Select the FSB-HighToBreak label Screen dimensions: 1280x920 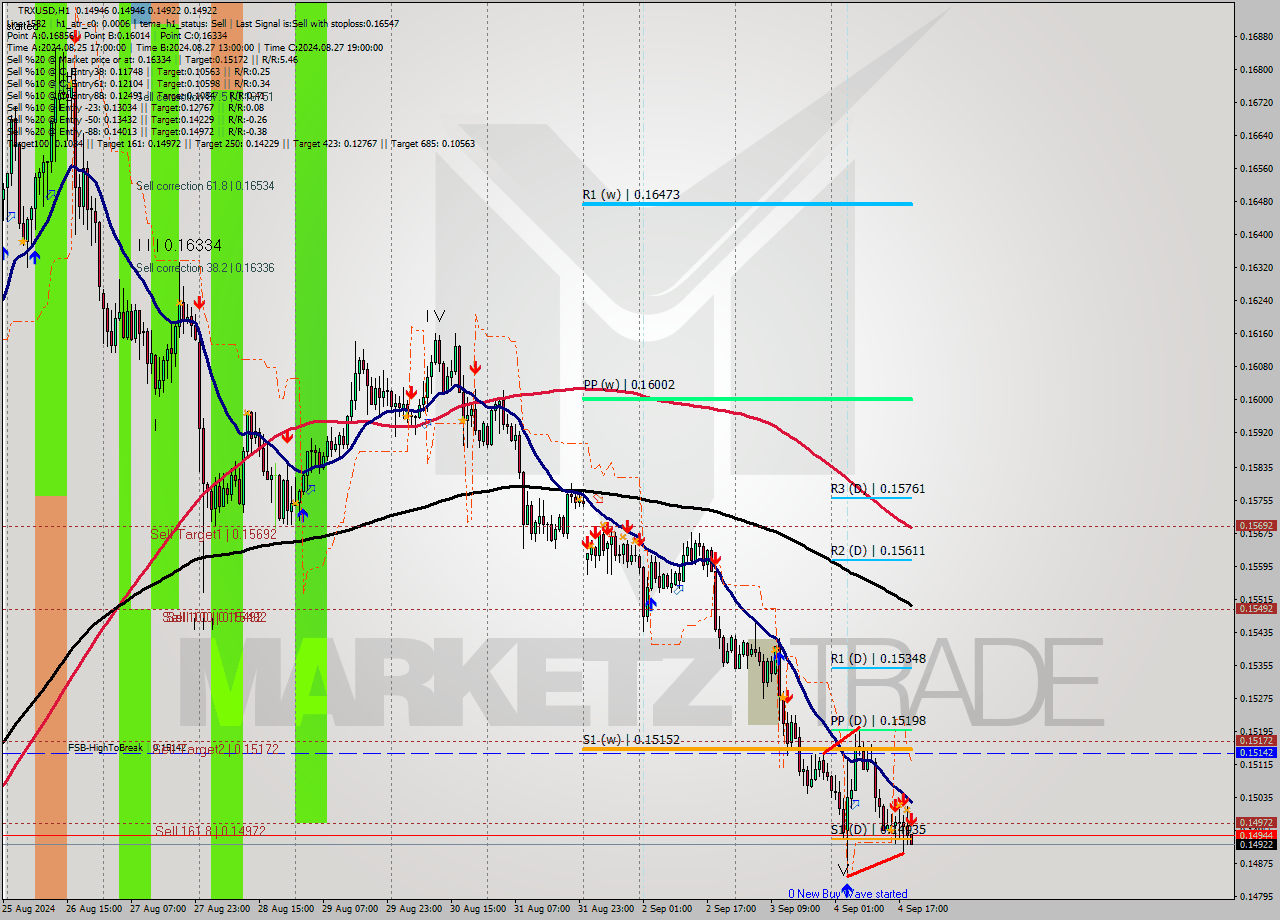click(x=107, y=747)
